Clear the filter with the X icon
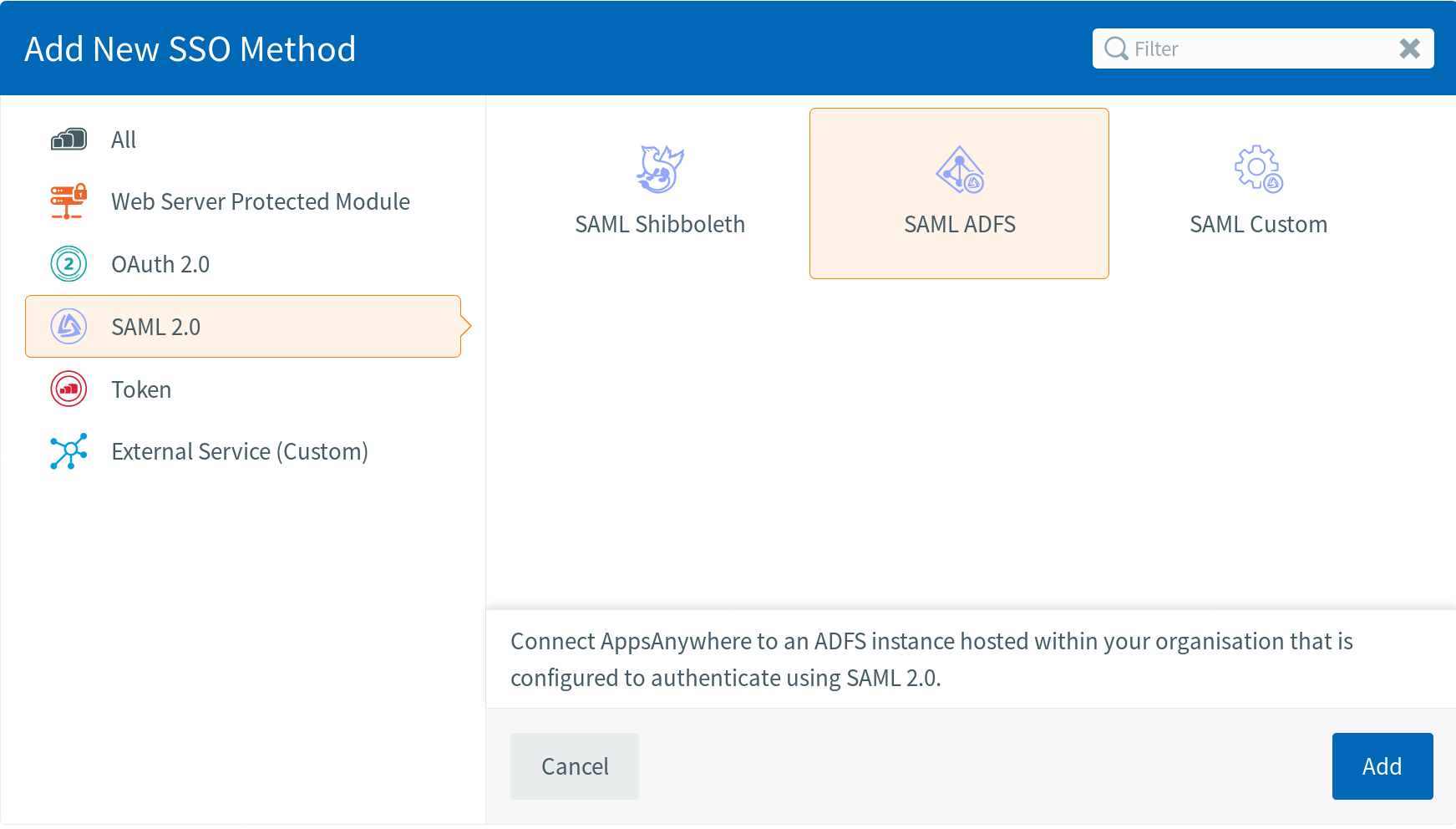1456x829 pixels. coord(1409,48)
